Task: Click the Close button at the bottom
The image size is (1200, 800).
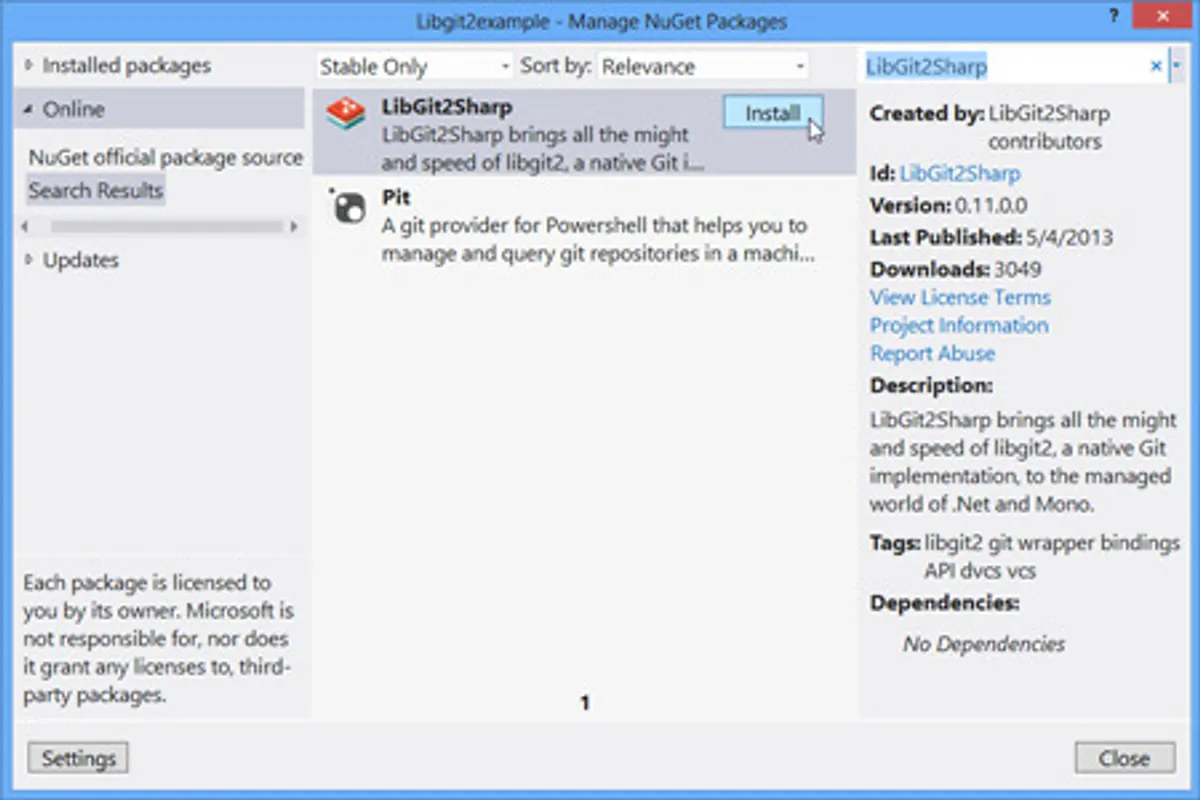Action: point(1125,758)
